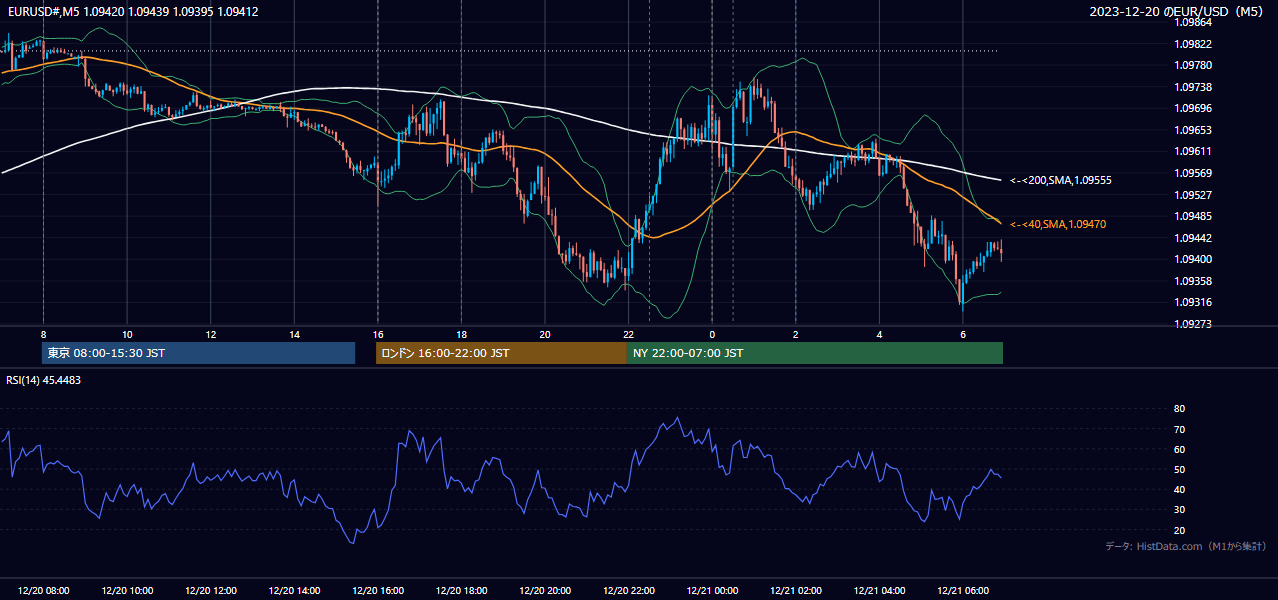Click hour label 0 under the price chart

point(712,335)
